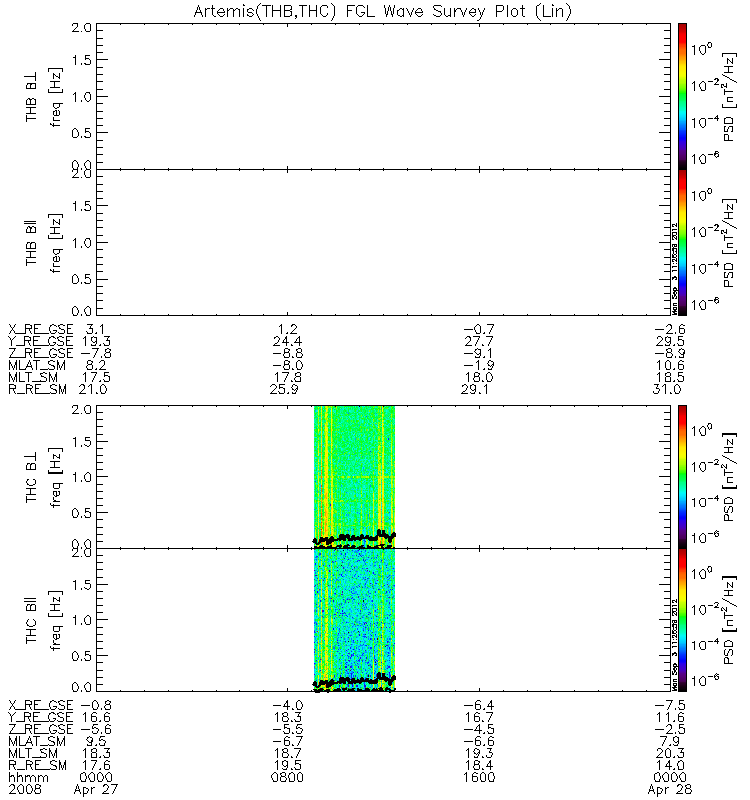The width and height of the screenshot is (750, 800).
Task: Click the THB R_RE_SM value '31.0'
Action: click(666, 389)
